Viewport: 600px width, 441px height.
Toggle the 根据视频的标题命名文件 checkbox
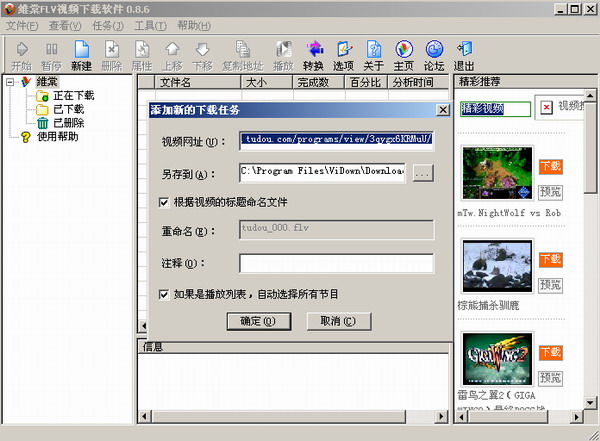pos(165,202)
